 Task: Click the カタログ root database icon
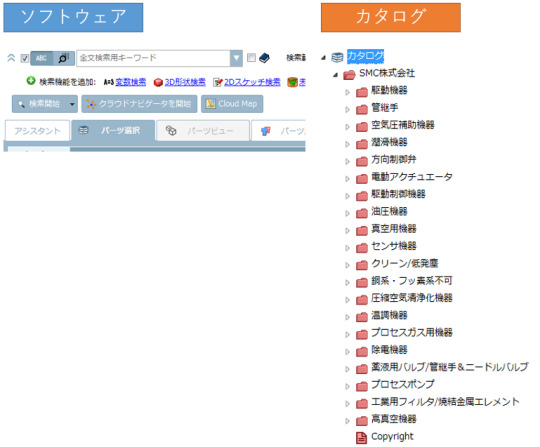tap(337, 57)
